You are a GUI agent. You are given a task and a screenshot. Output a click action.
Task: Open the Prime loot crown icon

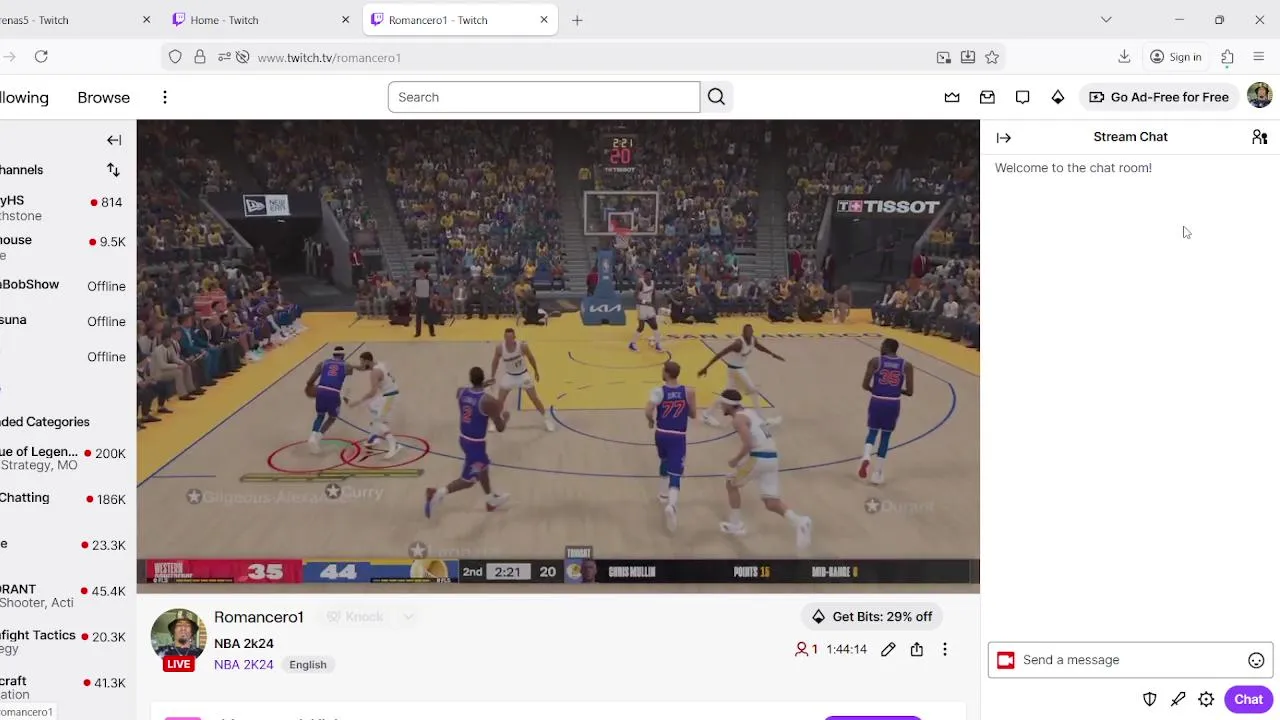[952, 97]
